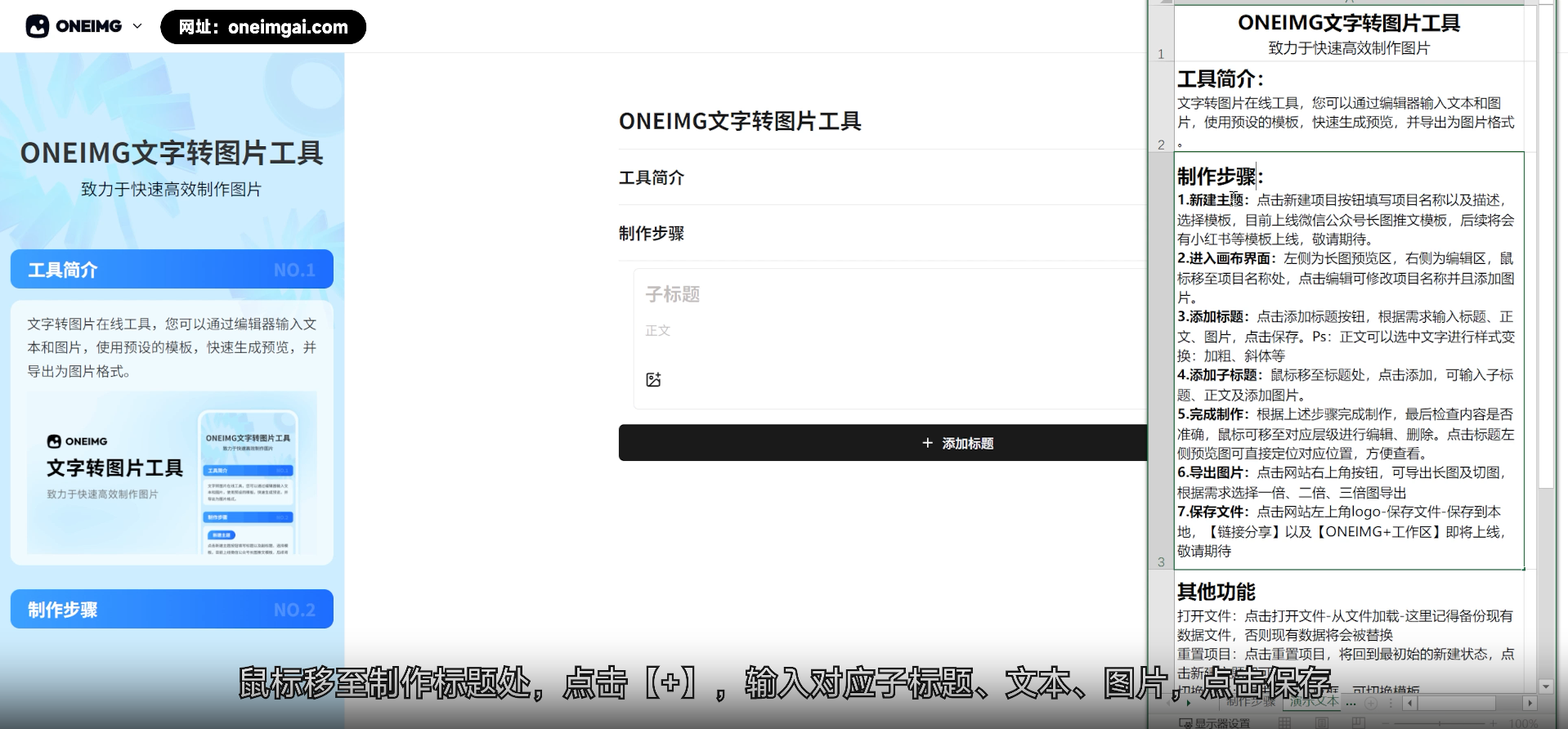Click the Excel horizontal scrollbar thumb
Screen dimensions: 1568x729
(1457, 703)
